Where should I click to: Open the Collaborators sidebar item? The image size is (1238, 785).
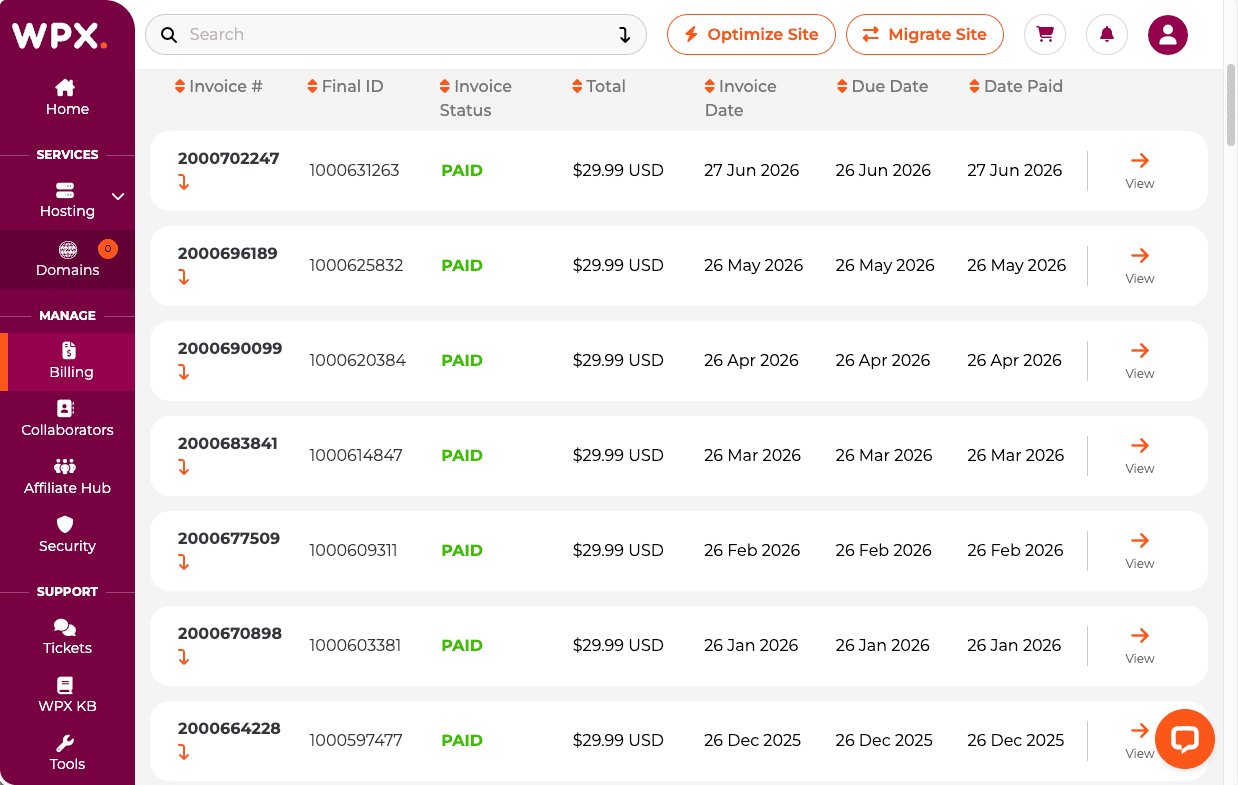(x=67, y=419)
